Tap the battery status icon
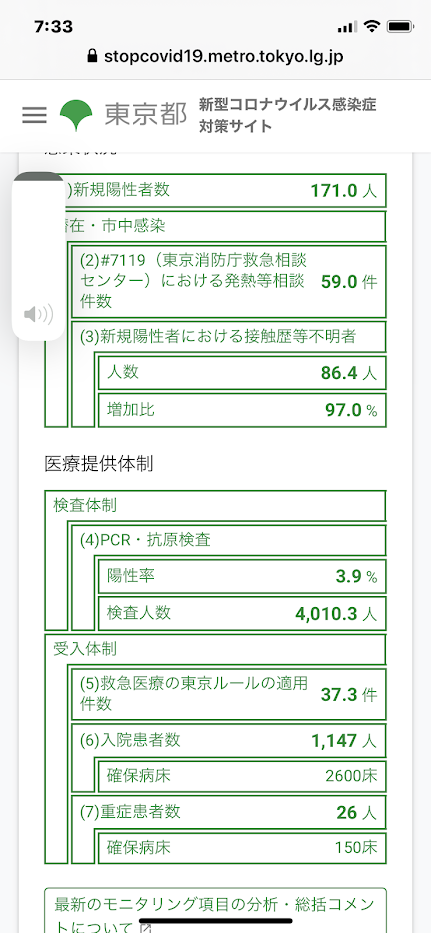This screenshot has width=431, height=933. pyautogui.click(x=399, y=27)
